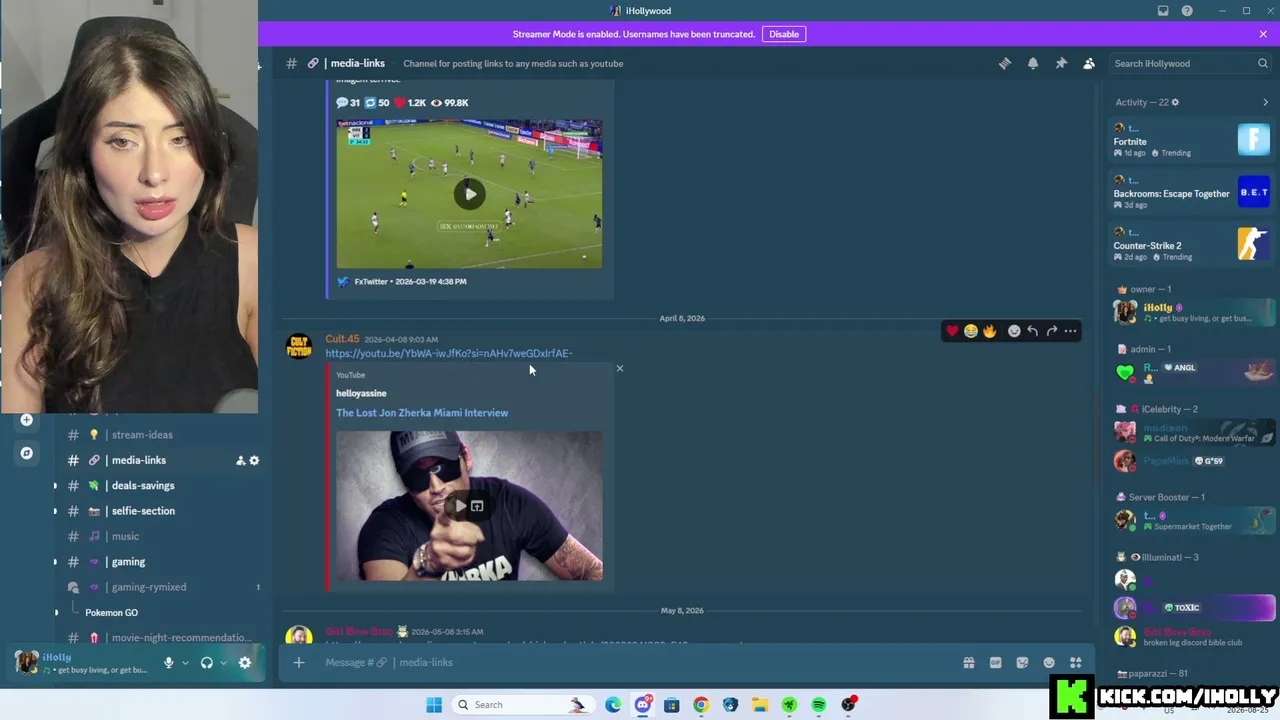
Task: Open the Add Reaction emoji picker
Action: click(1014, 331)
